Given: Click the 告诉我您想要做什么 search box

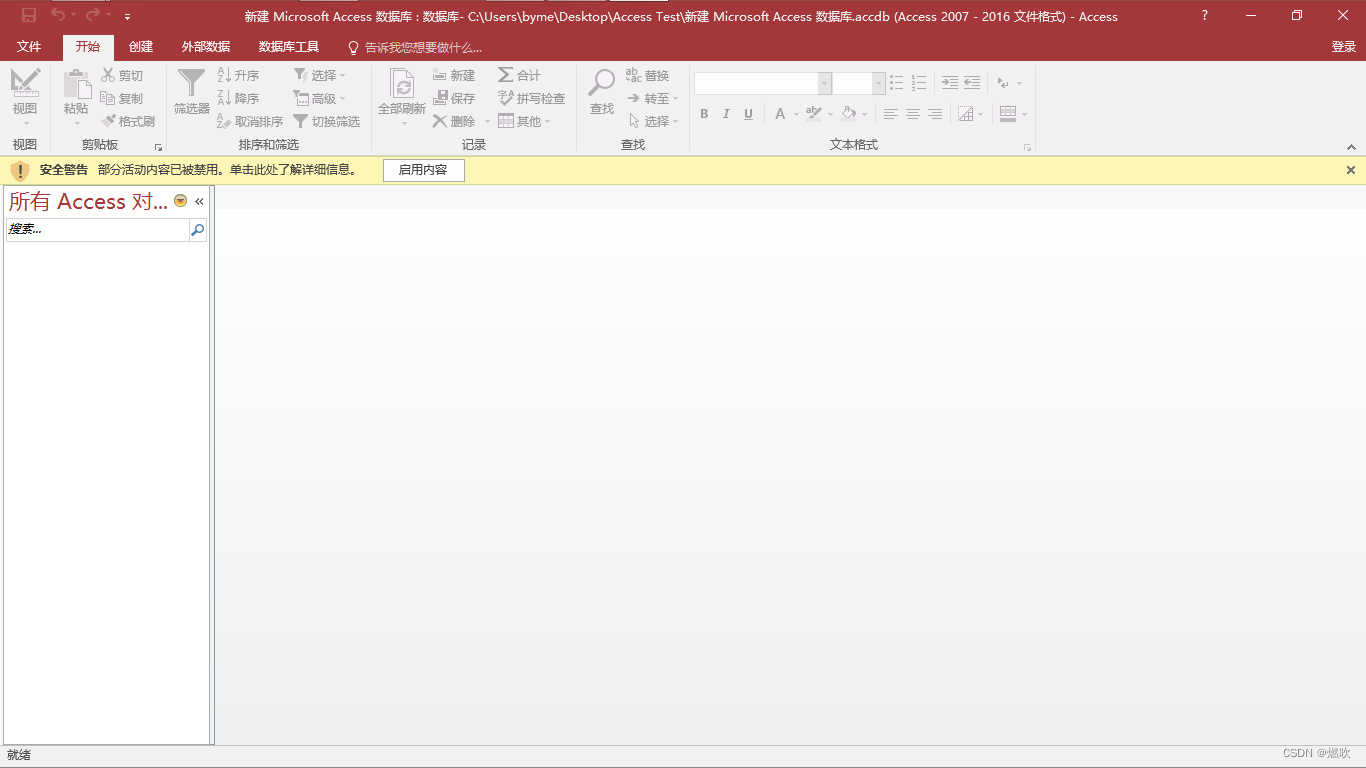Looking at the screenshot, I should (415, 47).
